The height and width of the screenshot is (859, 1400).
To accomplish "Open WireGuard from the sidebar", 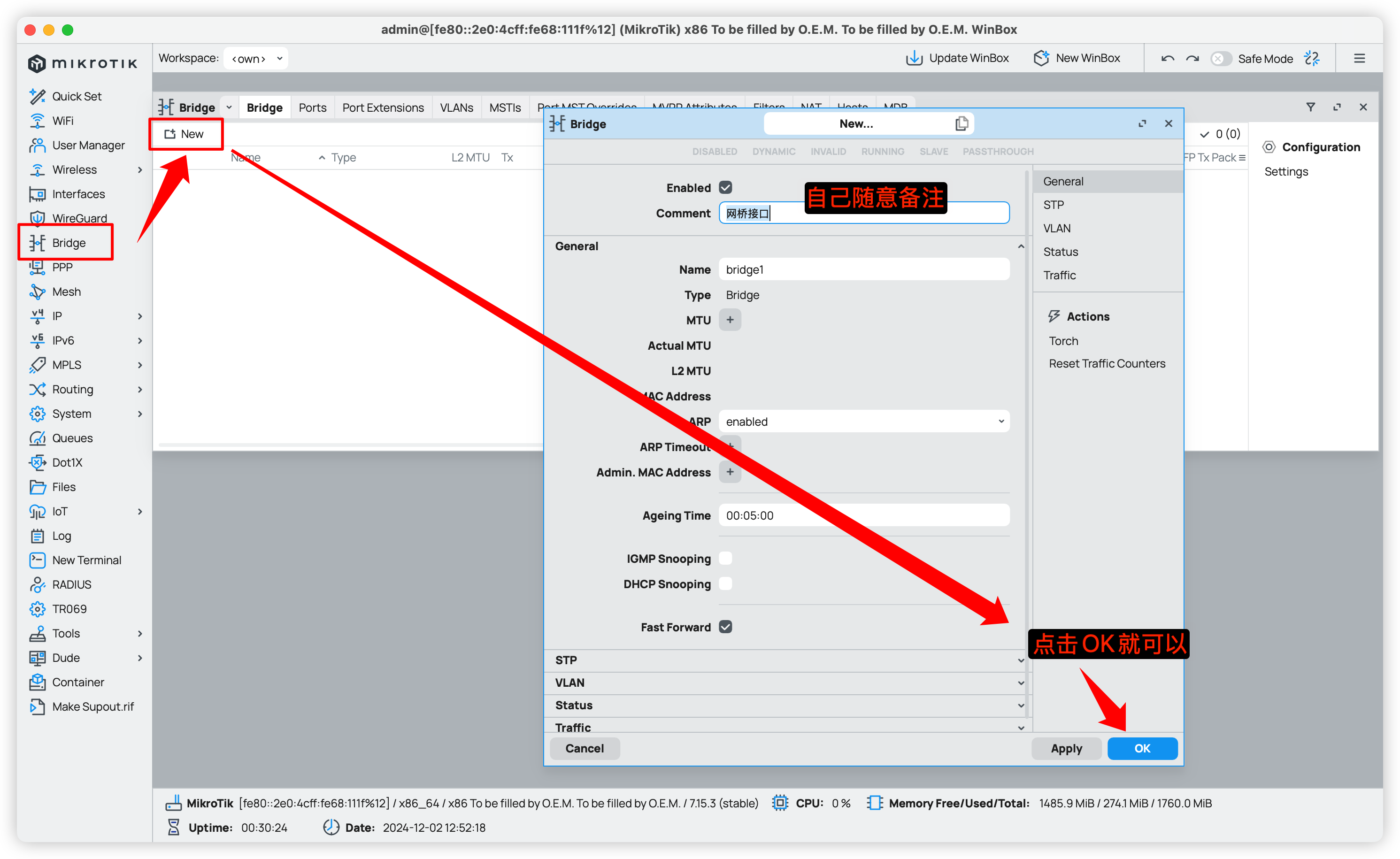I will point(68,218).
